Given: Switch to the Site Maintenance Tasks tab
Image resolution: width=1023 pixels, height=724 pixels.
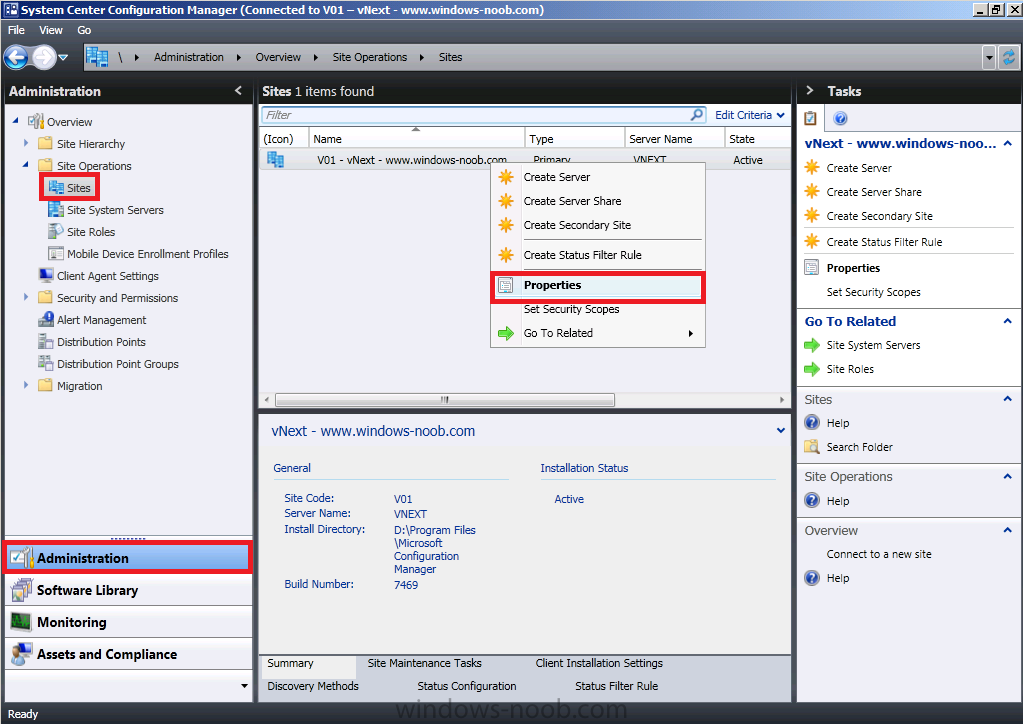Looking at the screenshot, I should tap(425, 663).
